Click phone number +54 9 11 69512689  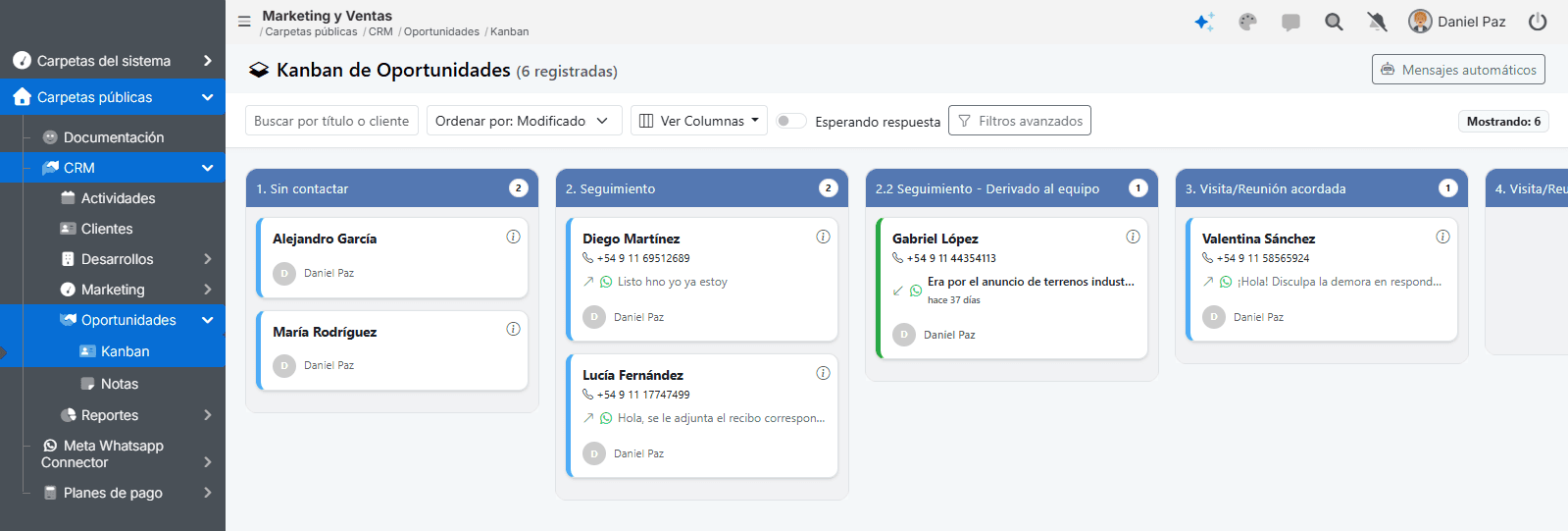click(643, 258)
